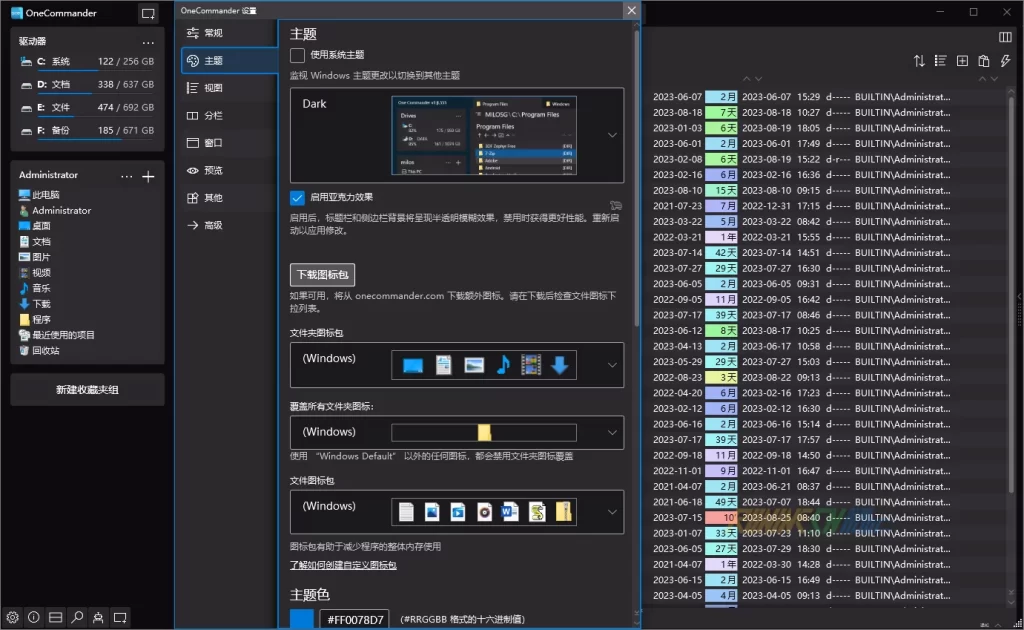Image resolution: width=1024 pixels, height=630 pixels.
Task: Click the 下载图标包 button
Action: tap(322, 274)
